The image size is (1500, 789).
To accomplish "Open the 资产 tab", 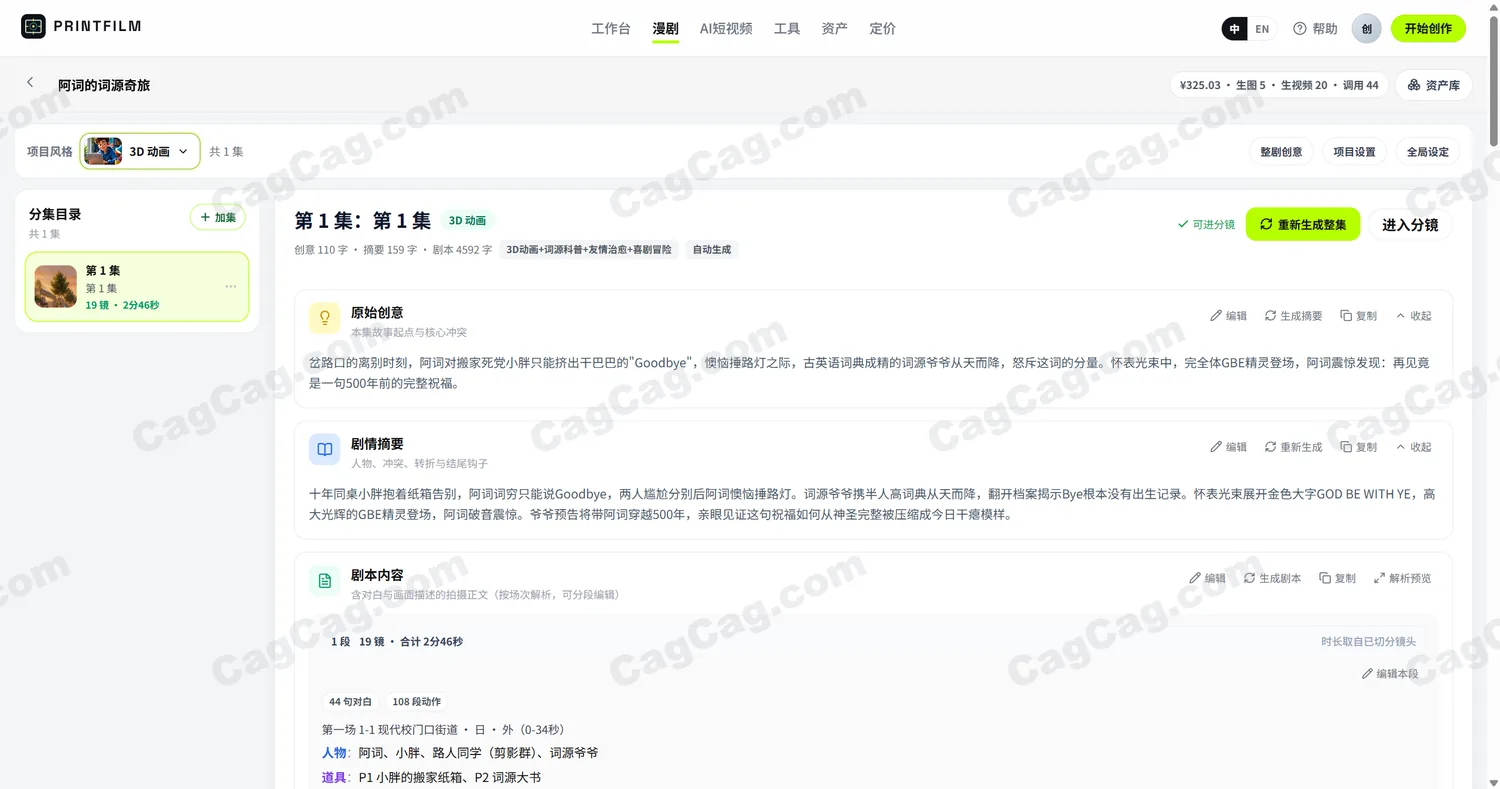I will [x=835, y=29].
